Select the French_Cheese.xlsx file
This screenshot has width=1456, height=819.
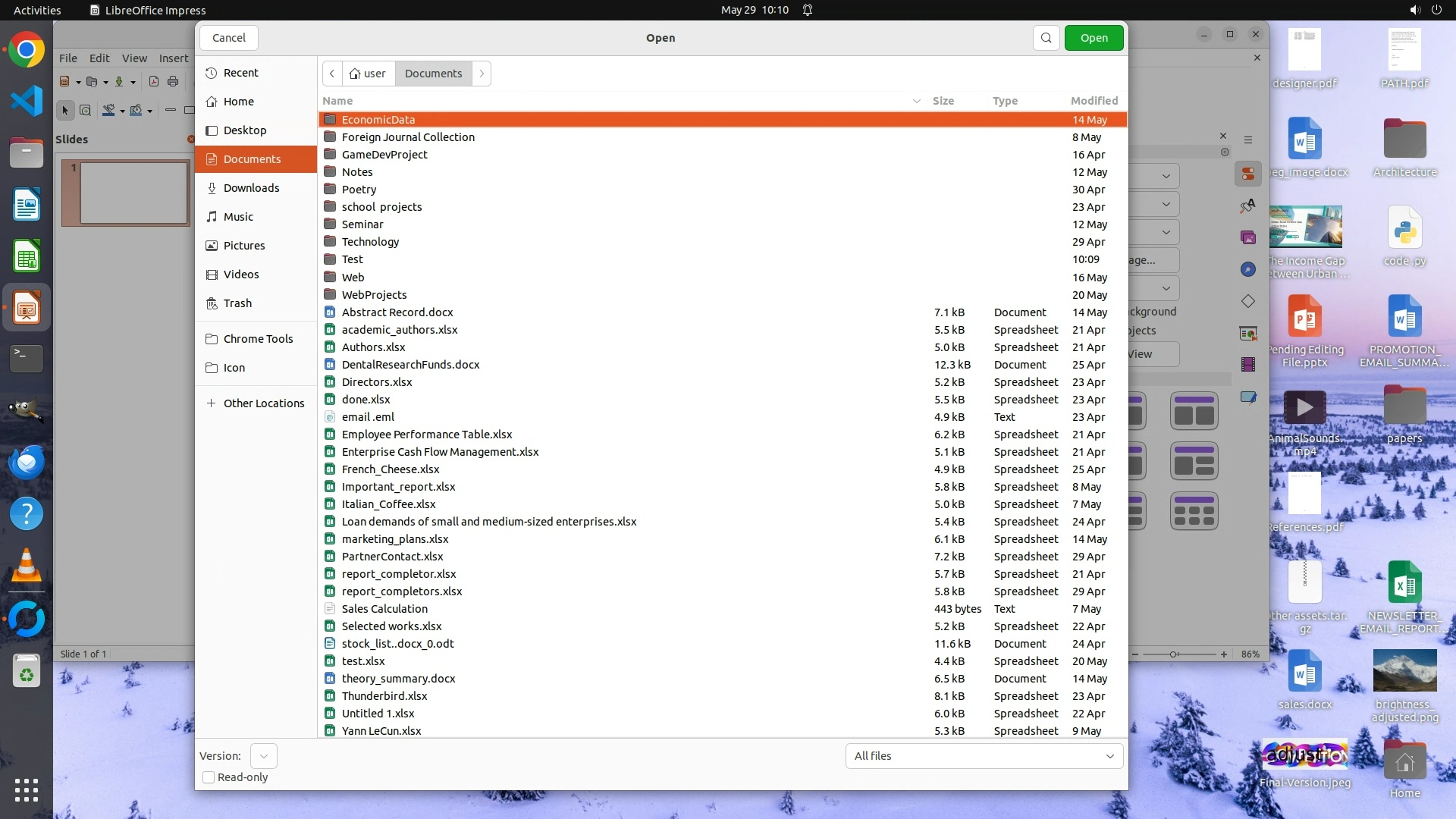(390, 469)
